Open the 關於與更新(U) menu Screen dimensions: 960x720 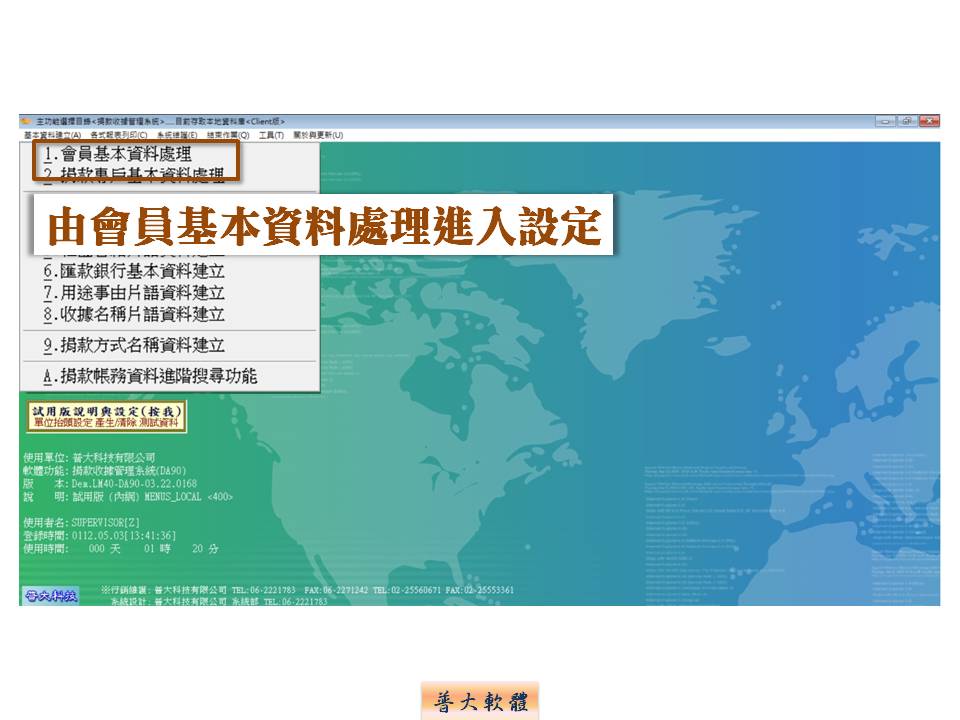318,135
